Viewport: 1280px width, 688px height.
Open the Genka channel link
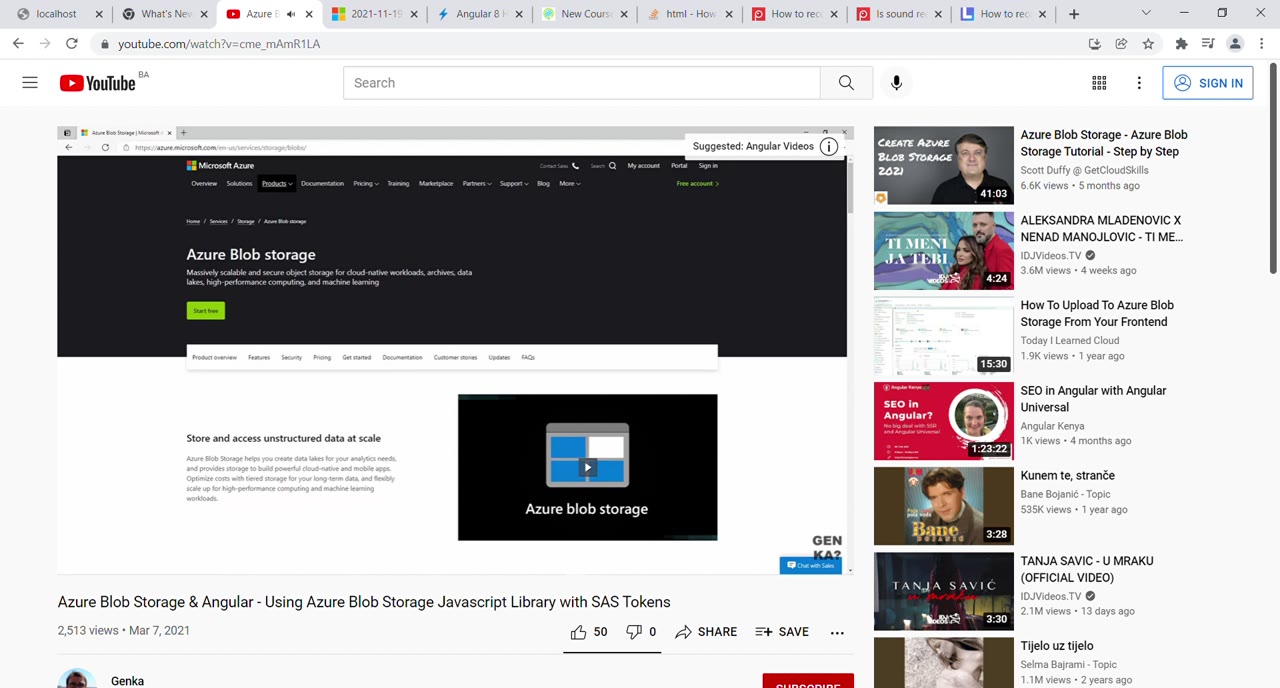click(127, 681)
